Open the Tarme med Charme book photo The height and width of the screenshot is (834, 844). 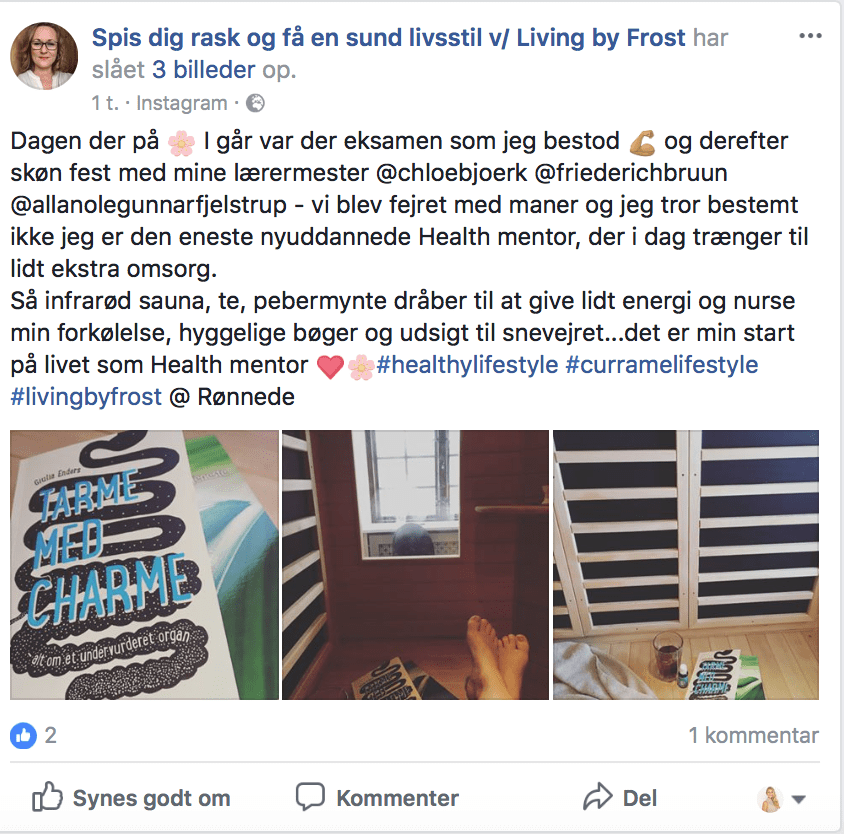coord(144,565)
